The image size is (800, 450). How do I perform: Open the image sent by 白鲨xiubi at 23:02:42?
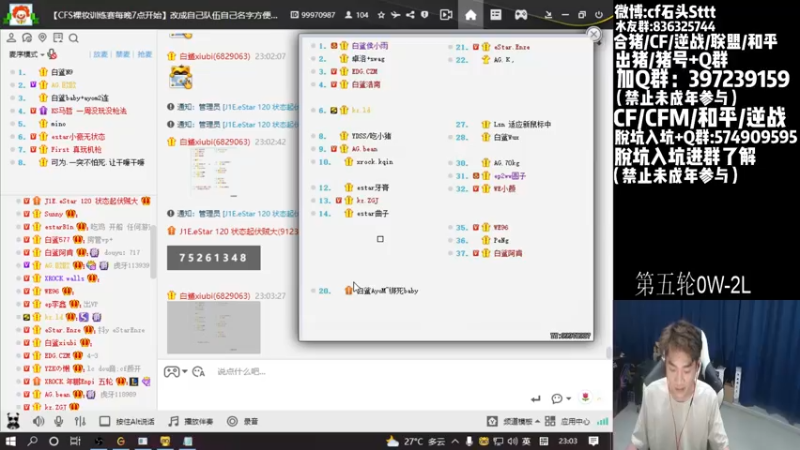pyautogui.click(x=213, y=172)
